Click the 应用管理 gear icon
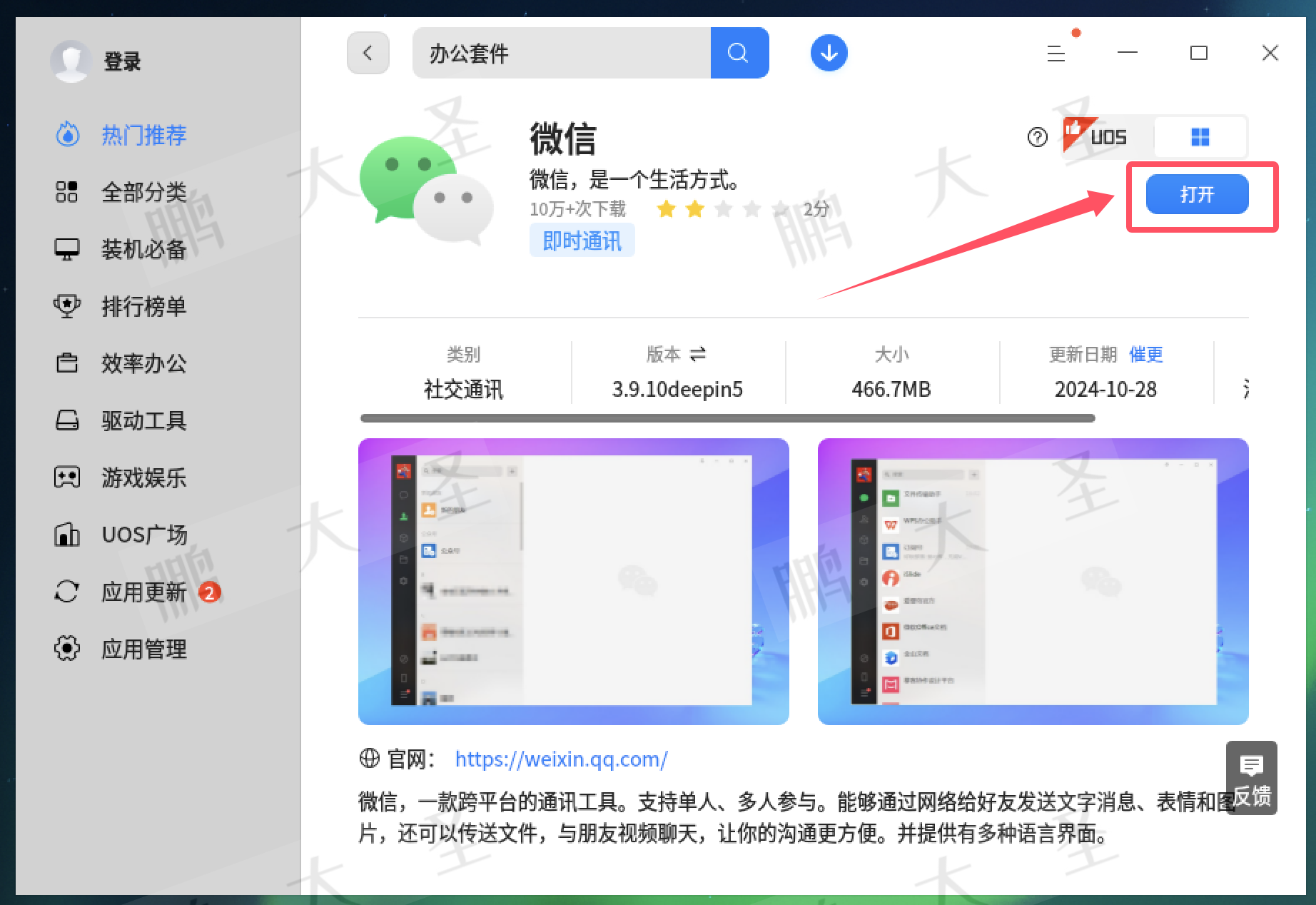Screen dimensions: 1316x905 [x=67, y=648]
